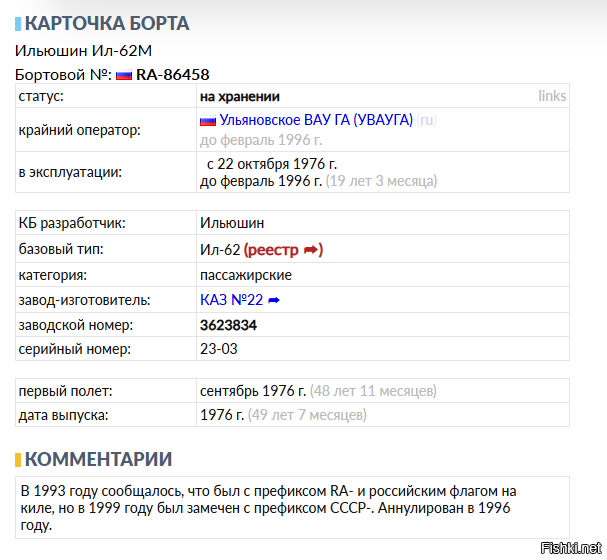Viewport: 607px width, 560px height.
Task: Click the release date value '1976 г.'
Action: click(222, 415)
